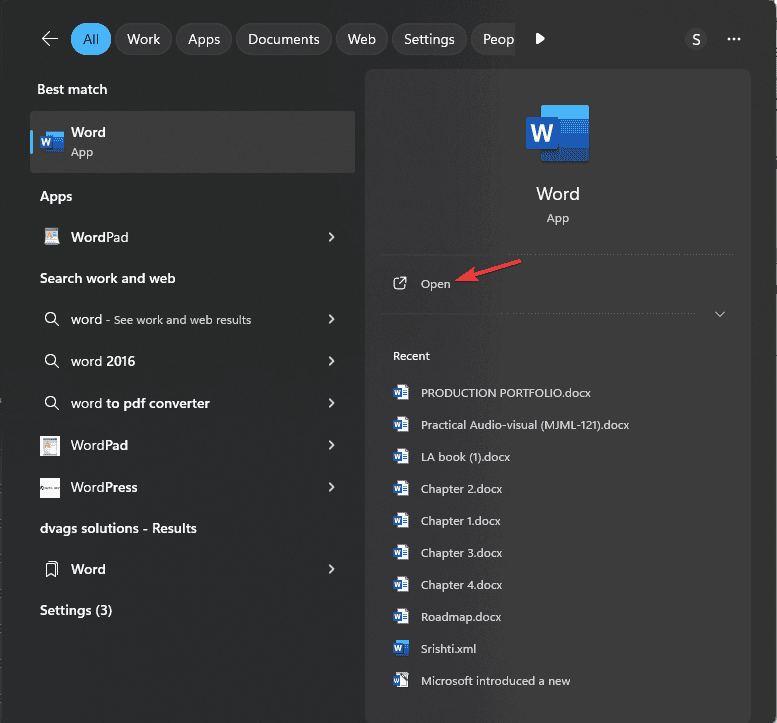Go back using the left arrow

pos(50,39)
